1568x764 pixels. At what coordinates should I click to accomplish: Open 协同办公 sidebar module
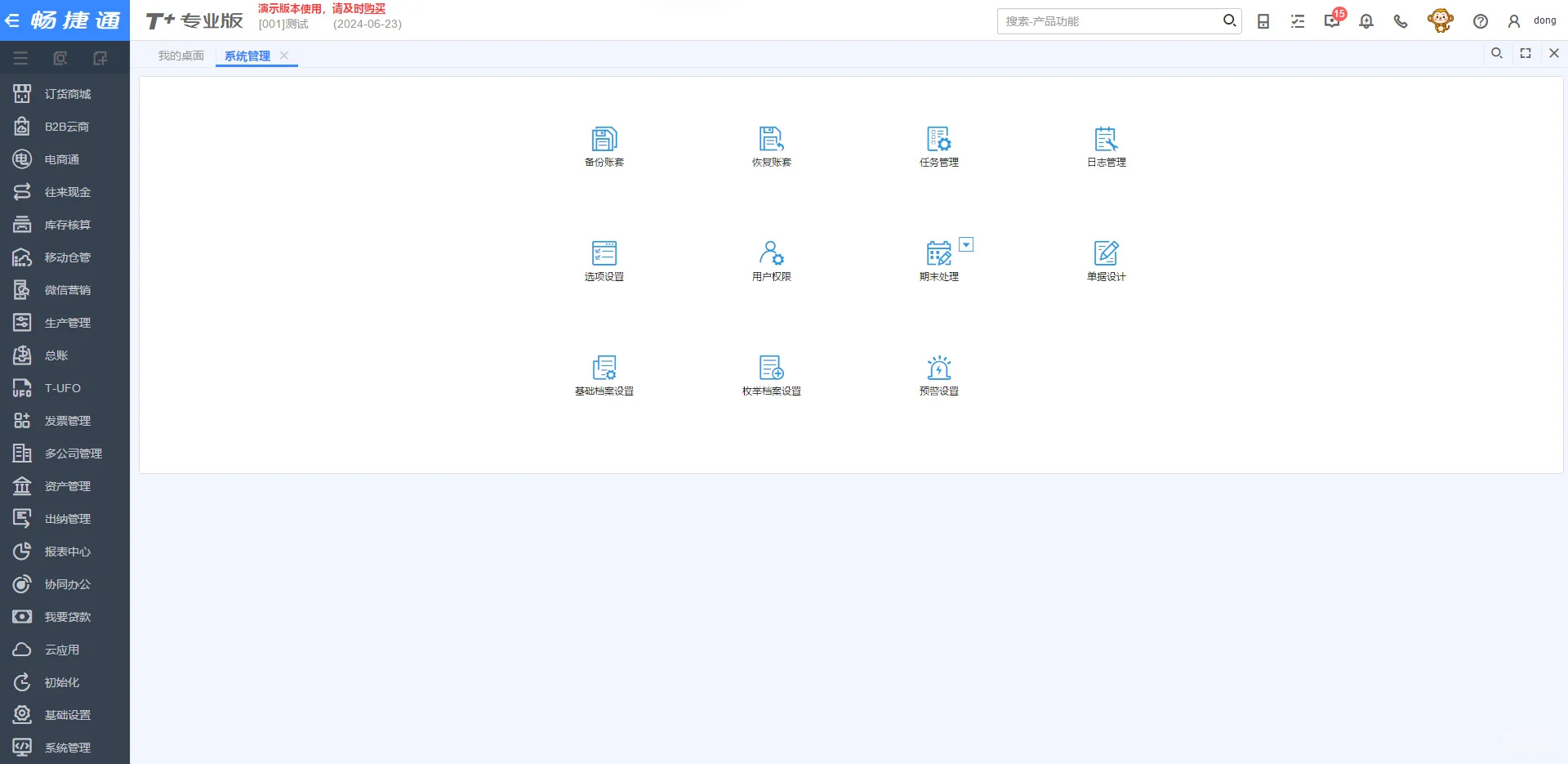65,584
